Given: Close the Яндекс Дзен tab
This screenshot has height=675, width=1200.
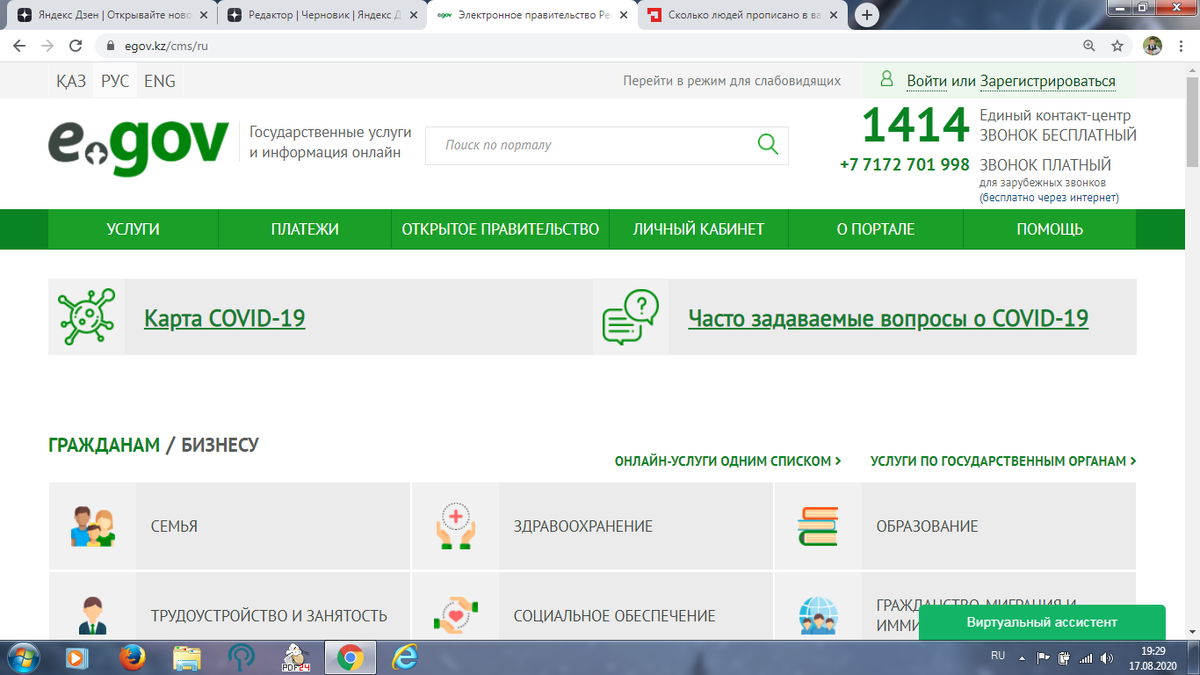Looking at the screenshot, I should point(204,16).
